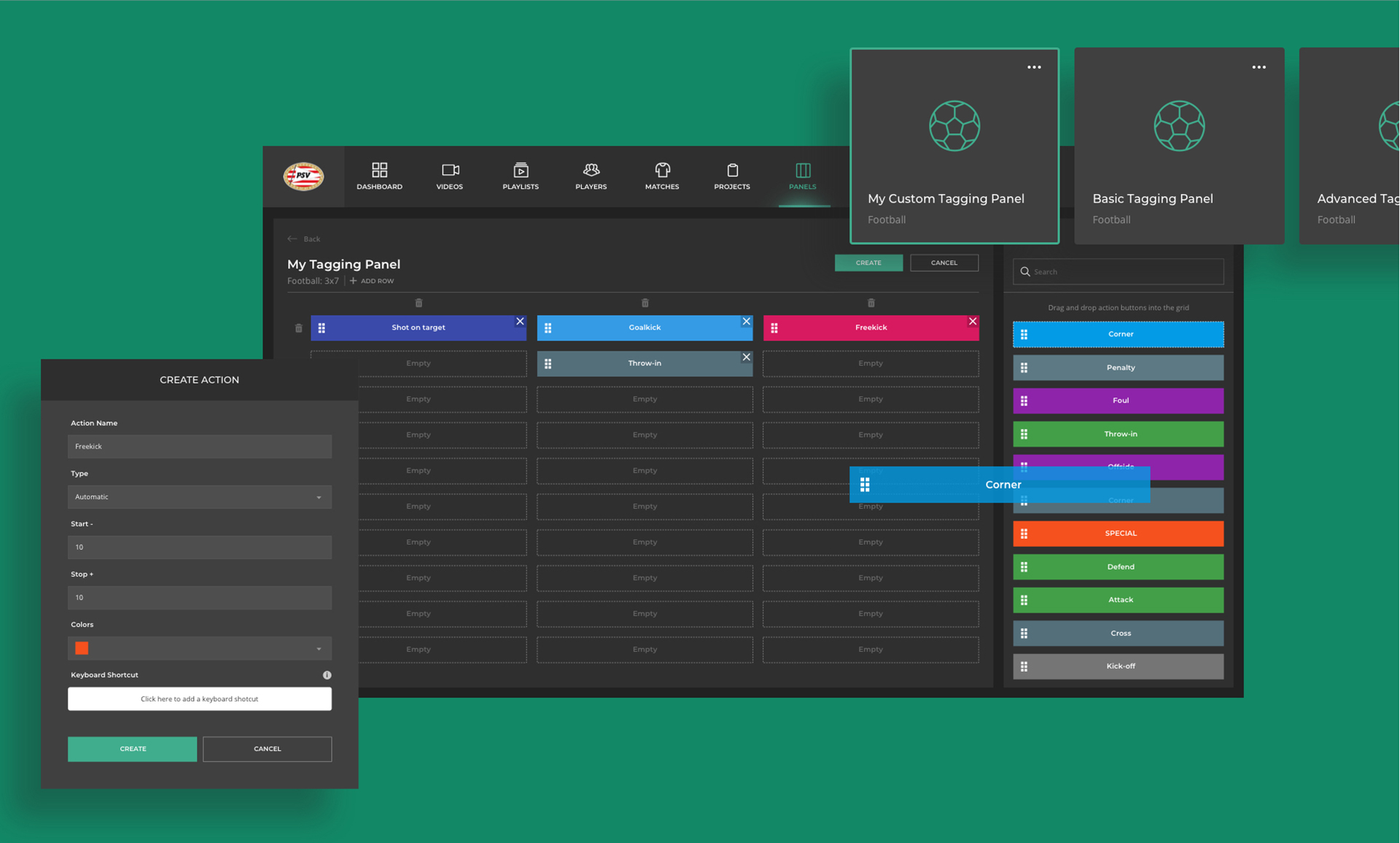Grab the grid Throw-in drag handle
Viewport: 1400px width, 843px height.
click(x=548, y=364)
